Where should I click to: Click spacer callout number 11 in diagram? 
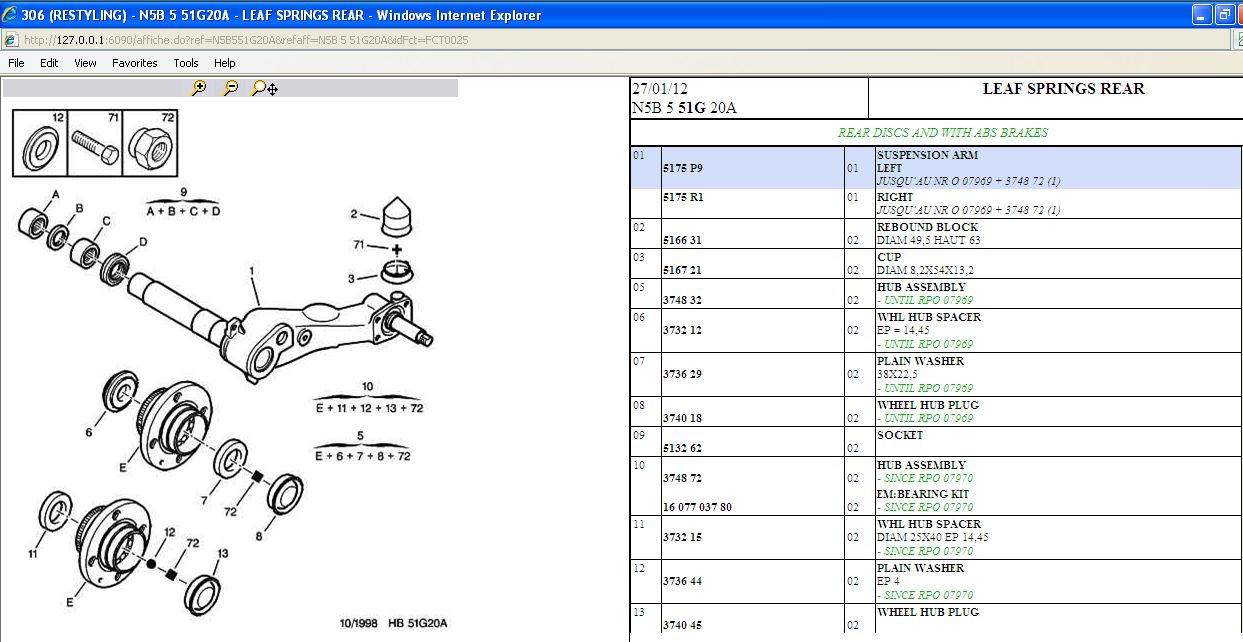point(34,553)
